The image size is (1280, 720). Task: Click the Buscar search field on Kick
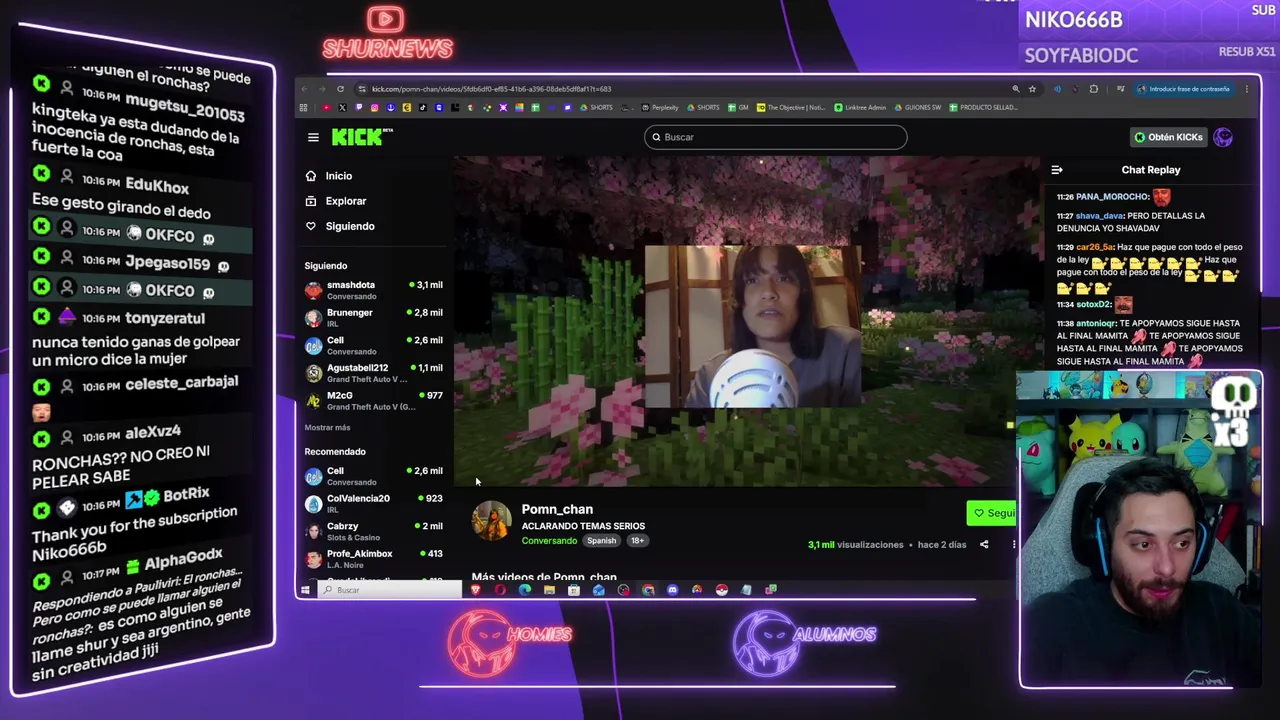[x=776, y=137]
